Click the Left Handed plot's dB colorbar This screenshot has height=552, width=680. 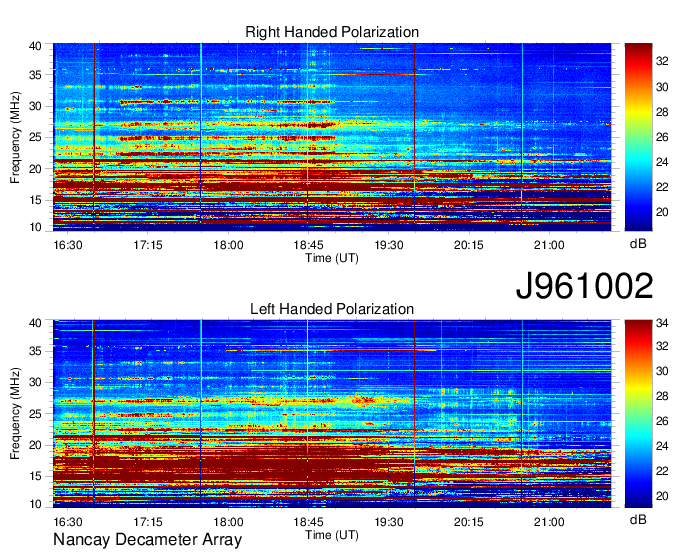(x=638, y=414)
